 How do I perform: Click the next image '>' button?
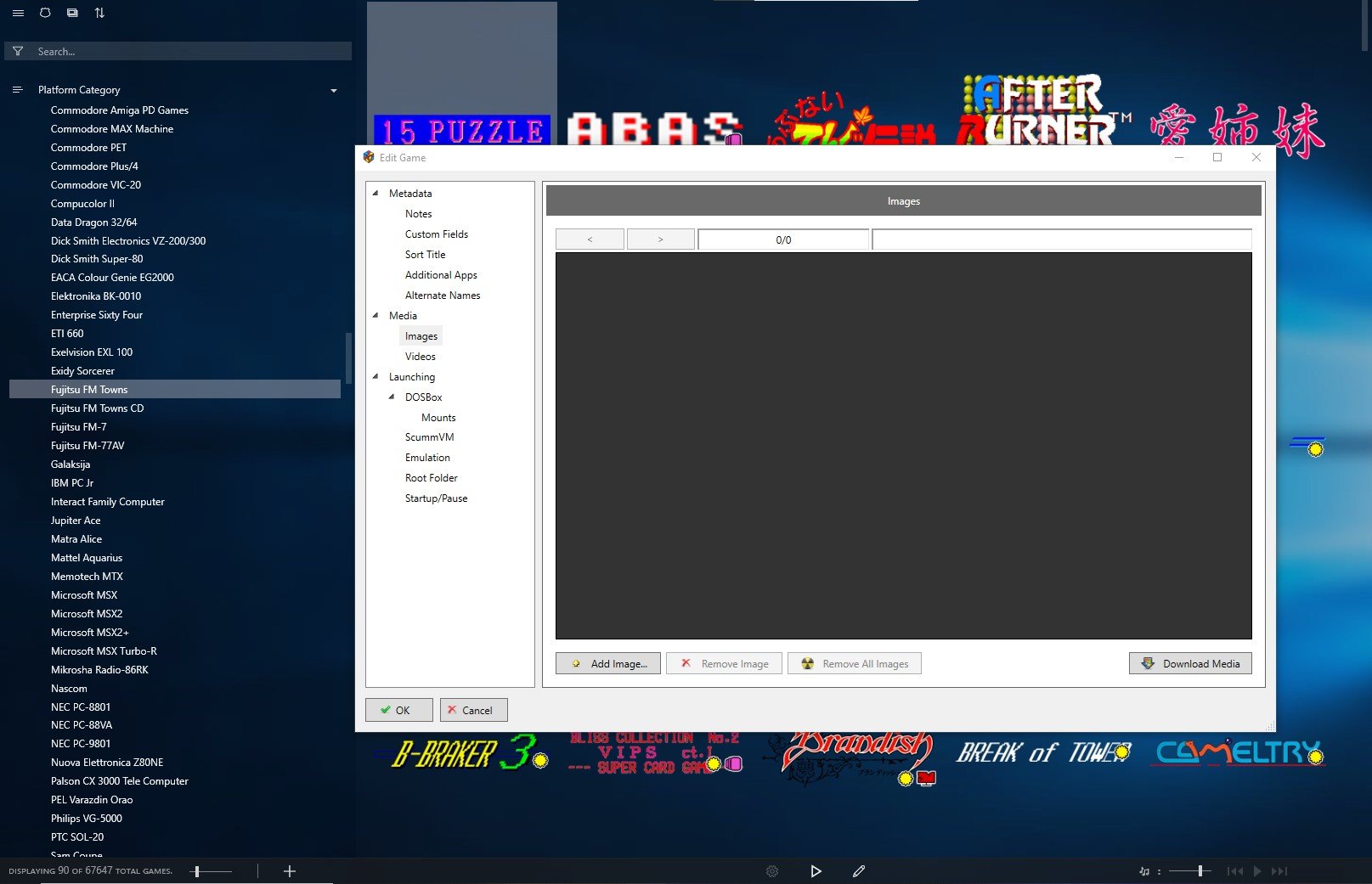pyautogui.click(x=660, y=239)
